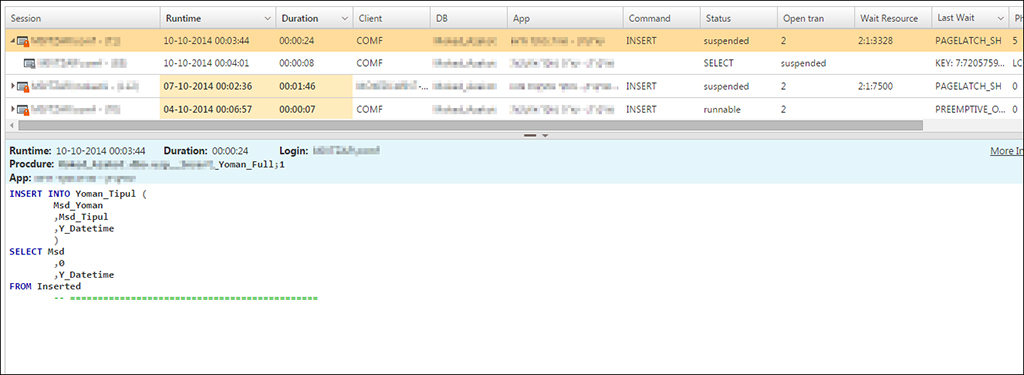The height and width of the screenshot is (375, 1024).
Task: Expand the session with runtime 07-10-2014
Action: pos(13,86)
